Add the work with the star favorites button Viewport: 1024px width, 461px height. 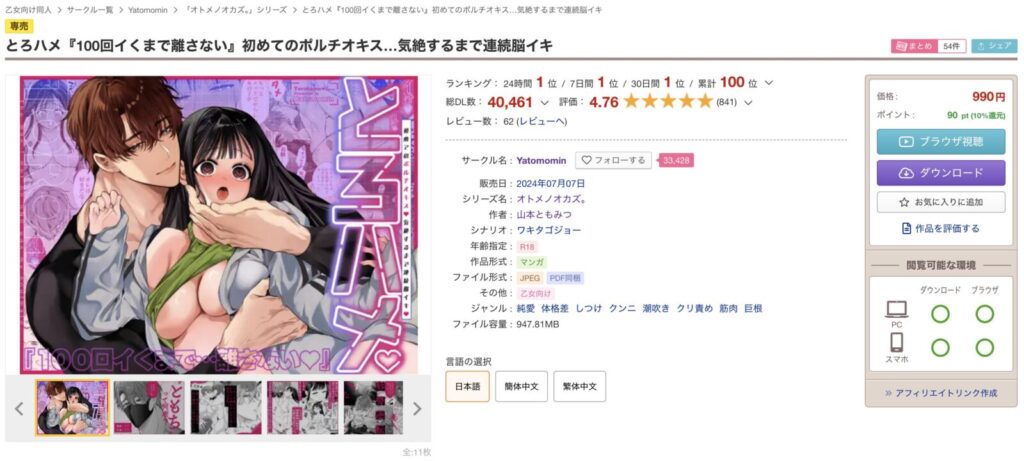940,202
